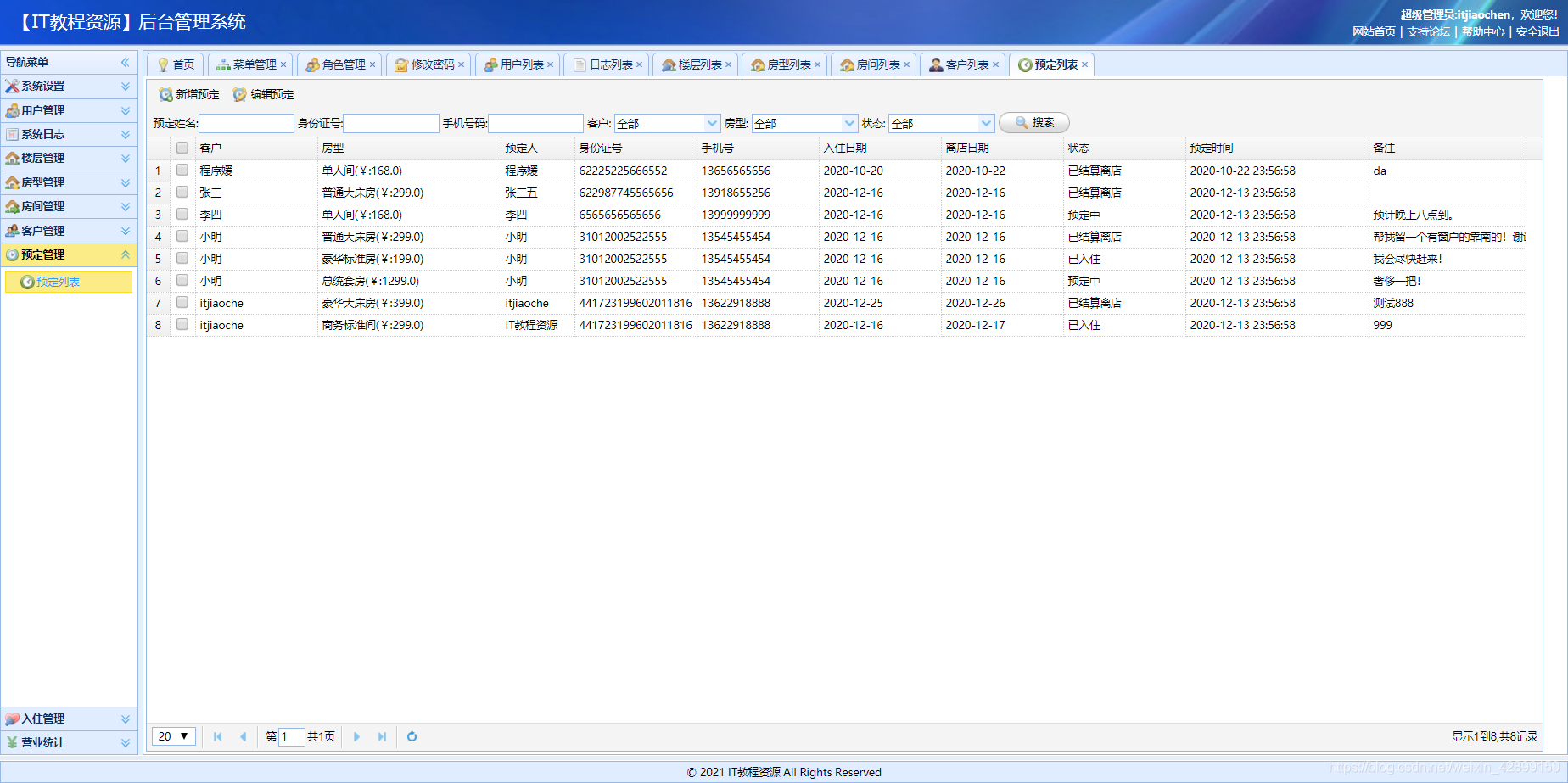Check the row for 程序媛

click(x=182, y=170)
